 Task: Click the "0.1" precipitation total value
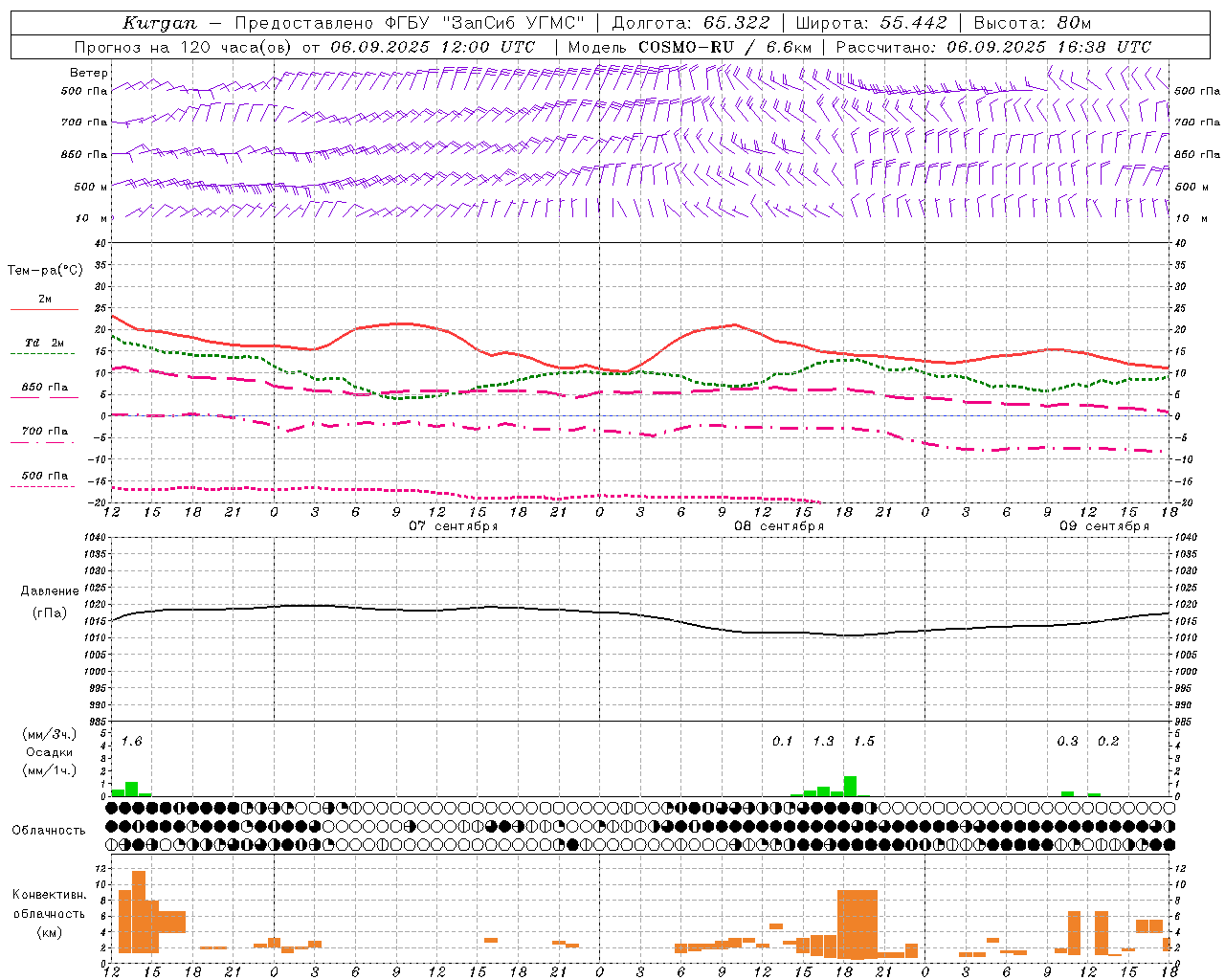pos(783,742)
